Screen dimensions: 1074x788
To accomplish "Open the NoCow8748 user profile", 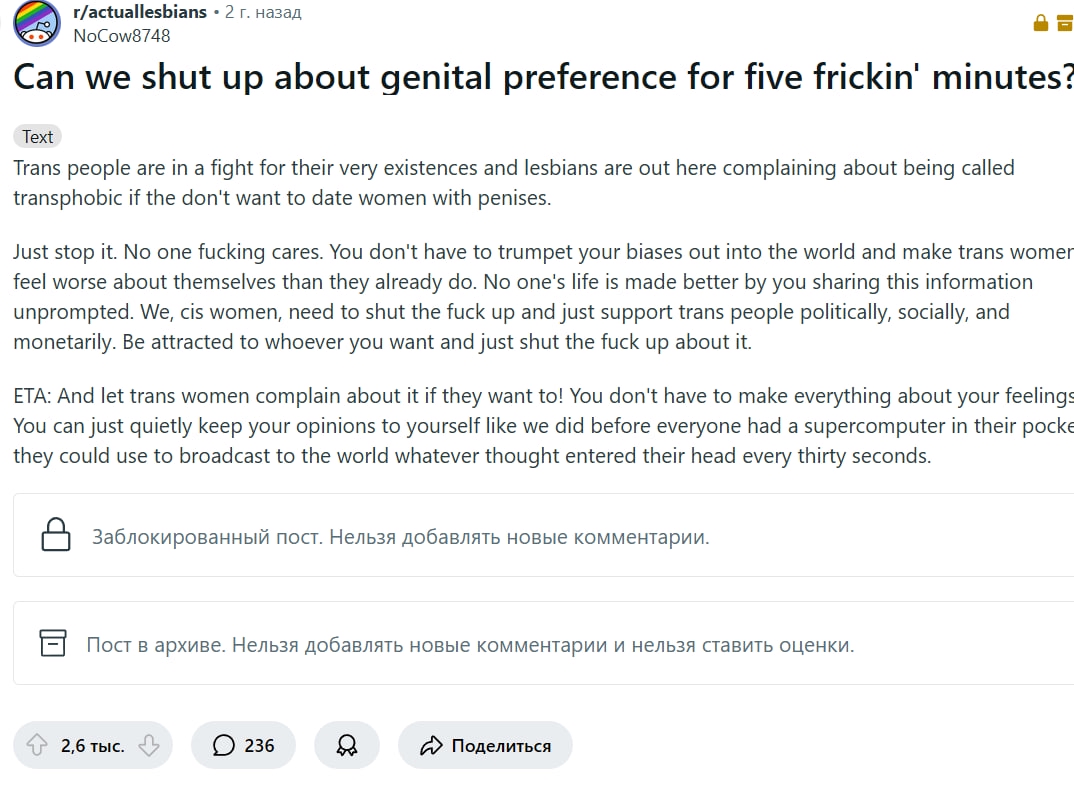I will (x=121, y=35).
